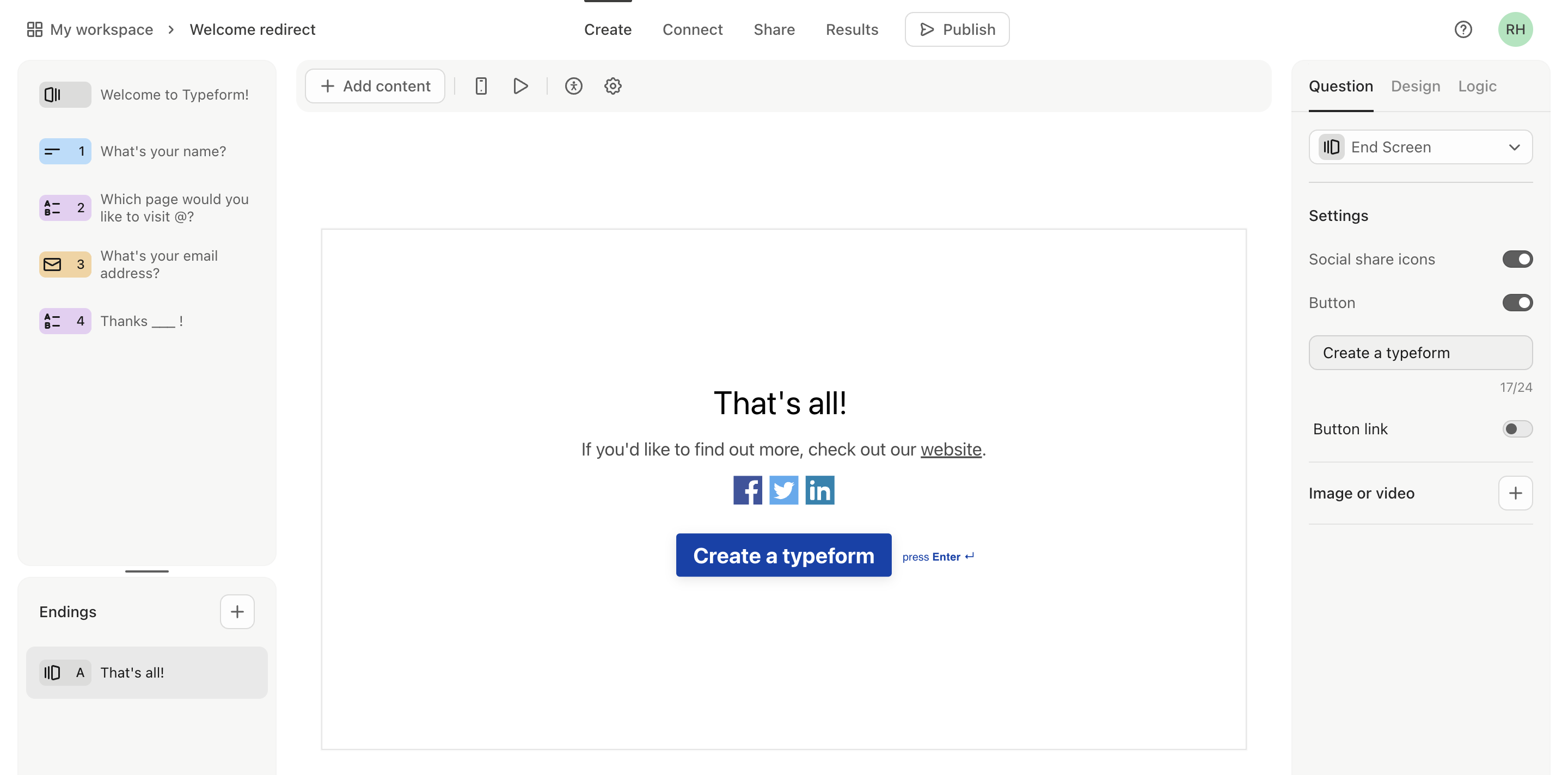Select question What's your email address?
This screenshot has width=1568, height=775.
pyautogui.click(x=146, y=264)
